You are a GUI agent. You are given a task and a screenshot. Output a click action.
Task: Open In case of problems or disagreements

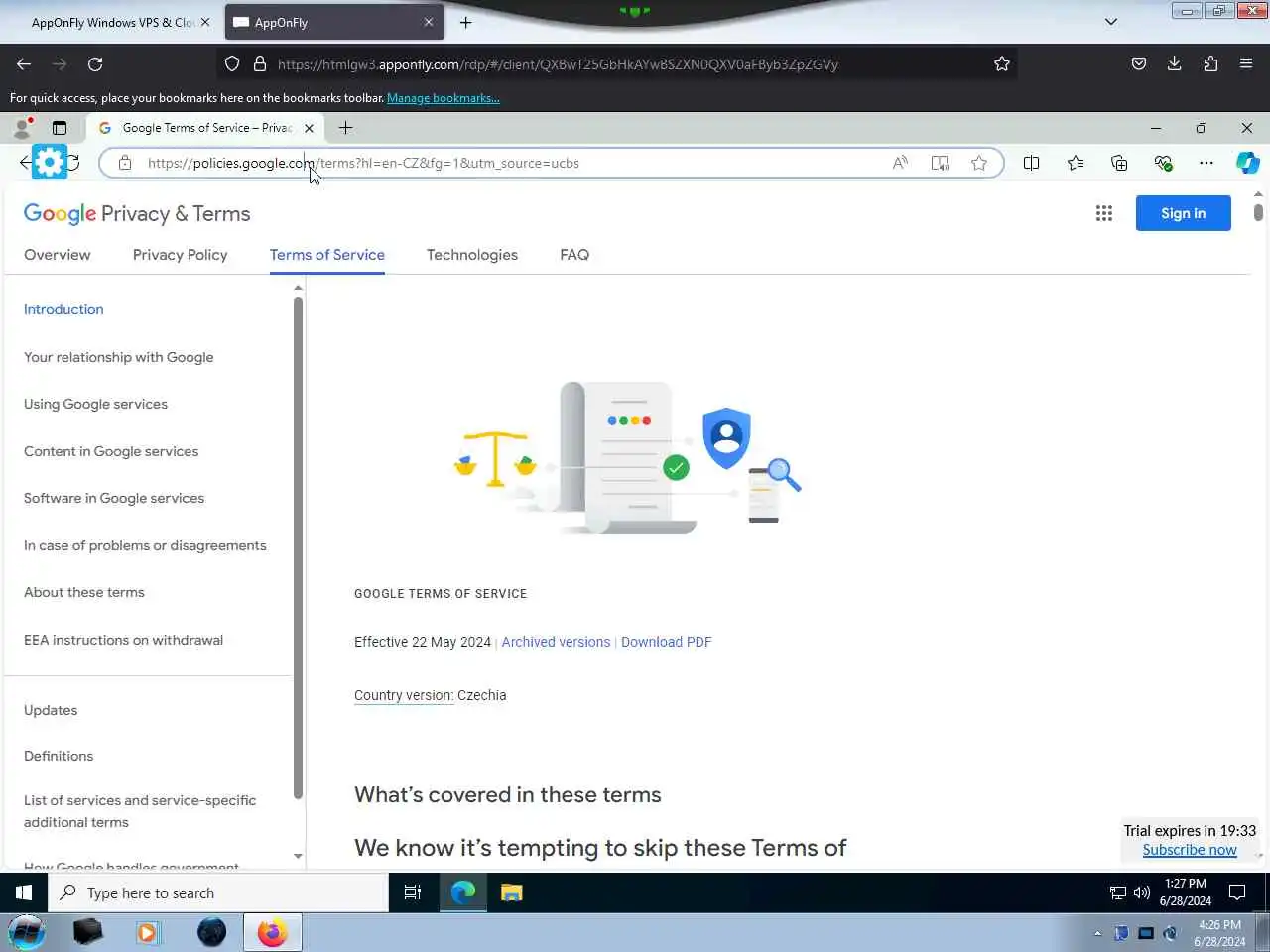[x=145, y=545]
